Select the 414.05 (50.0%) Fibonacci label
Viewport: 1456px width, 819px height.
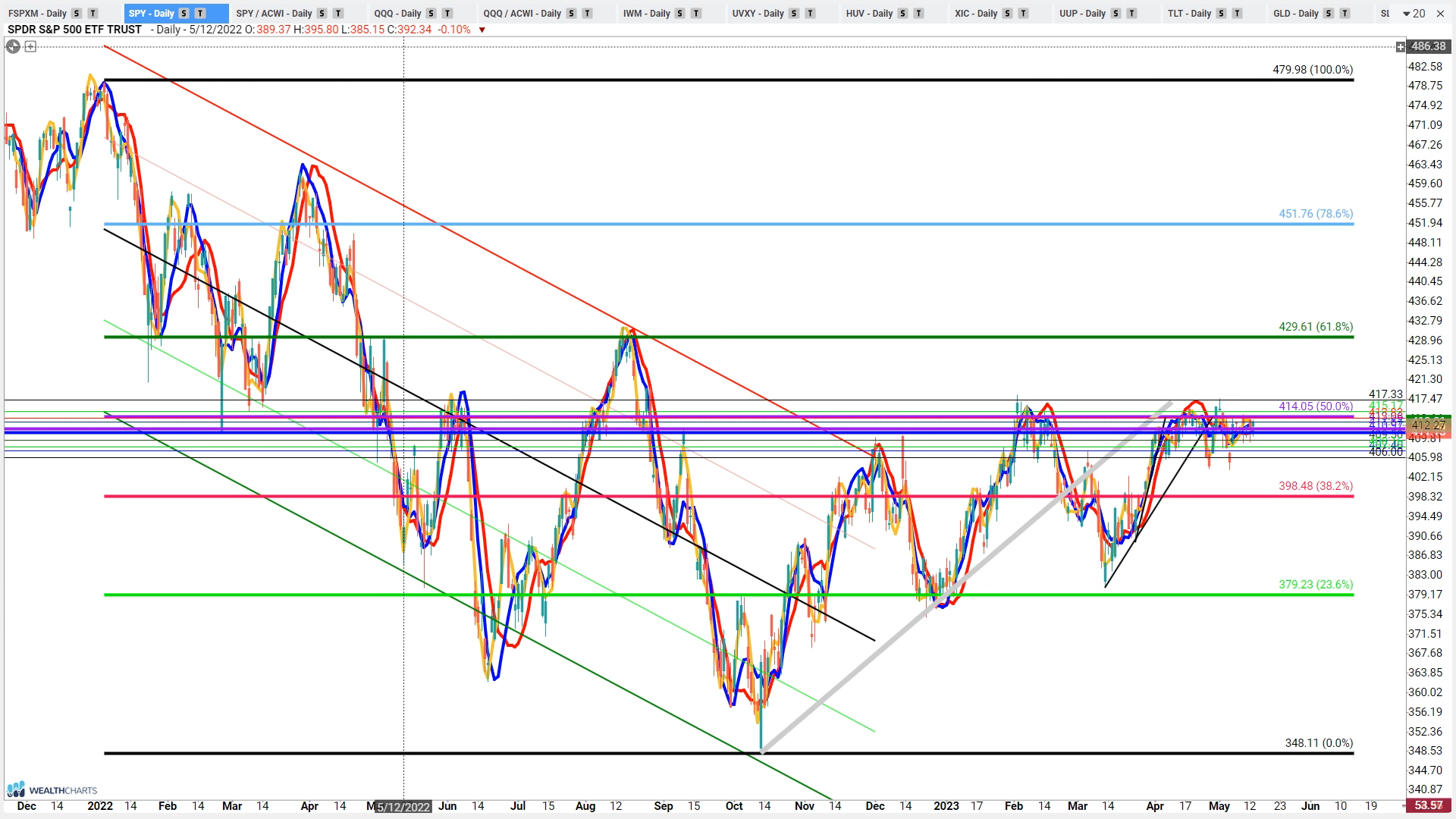pos(1316,406)
